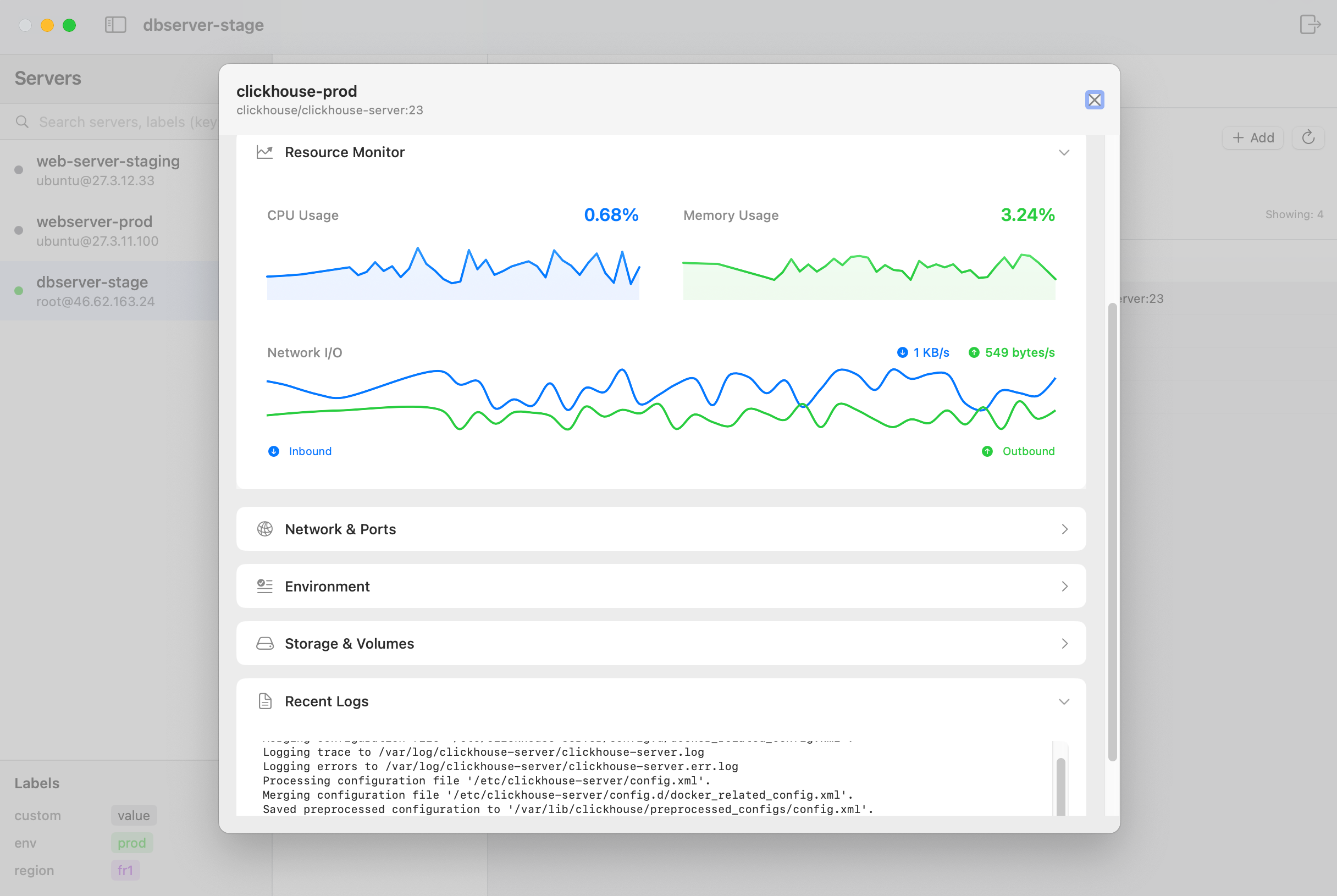1337x896 pixels.
Task: Click the green macOS zoom window button
Action: (x=69, y=25)
